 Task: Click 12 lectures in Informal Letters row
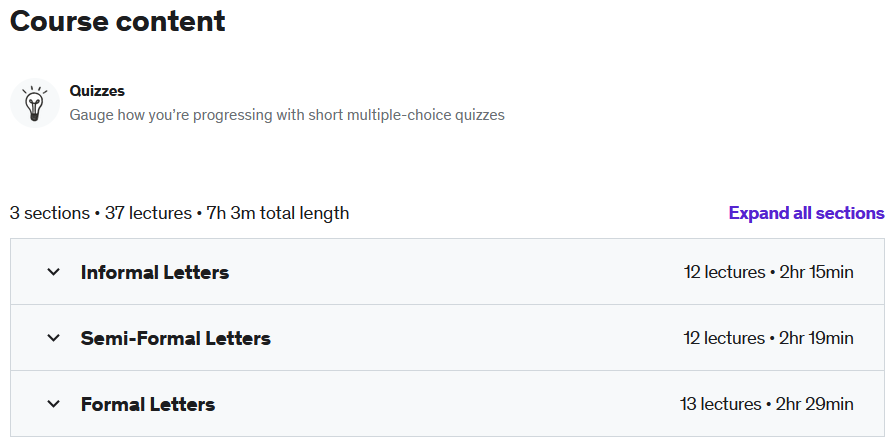click(x=725, y=272)
